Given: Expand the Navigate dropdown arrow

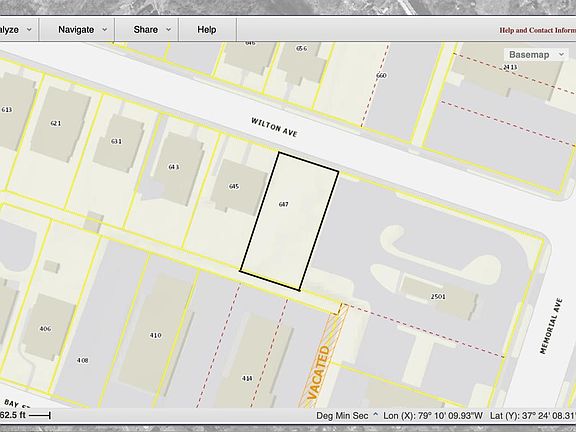Looking at the screenshot, I should (104, 30).
